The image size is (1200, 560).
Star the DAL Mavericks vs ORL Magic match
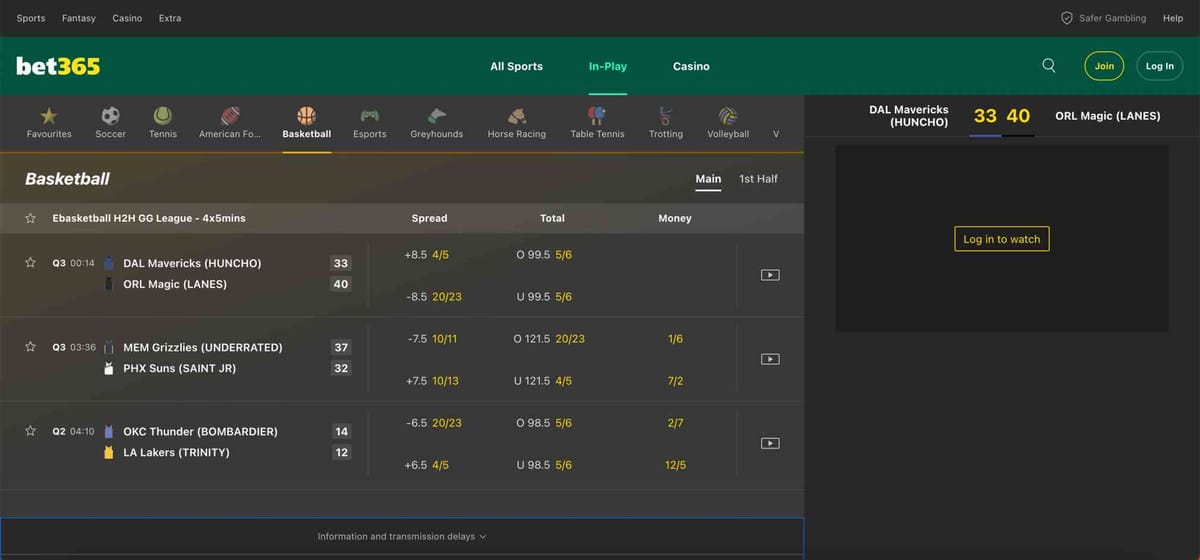coord(31,263)
